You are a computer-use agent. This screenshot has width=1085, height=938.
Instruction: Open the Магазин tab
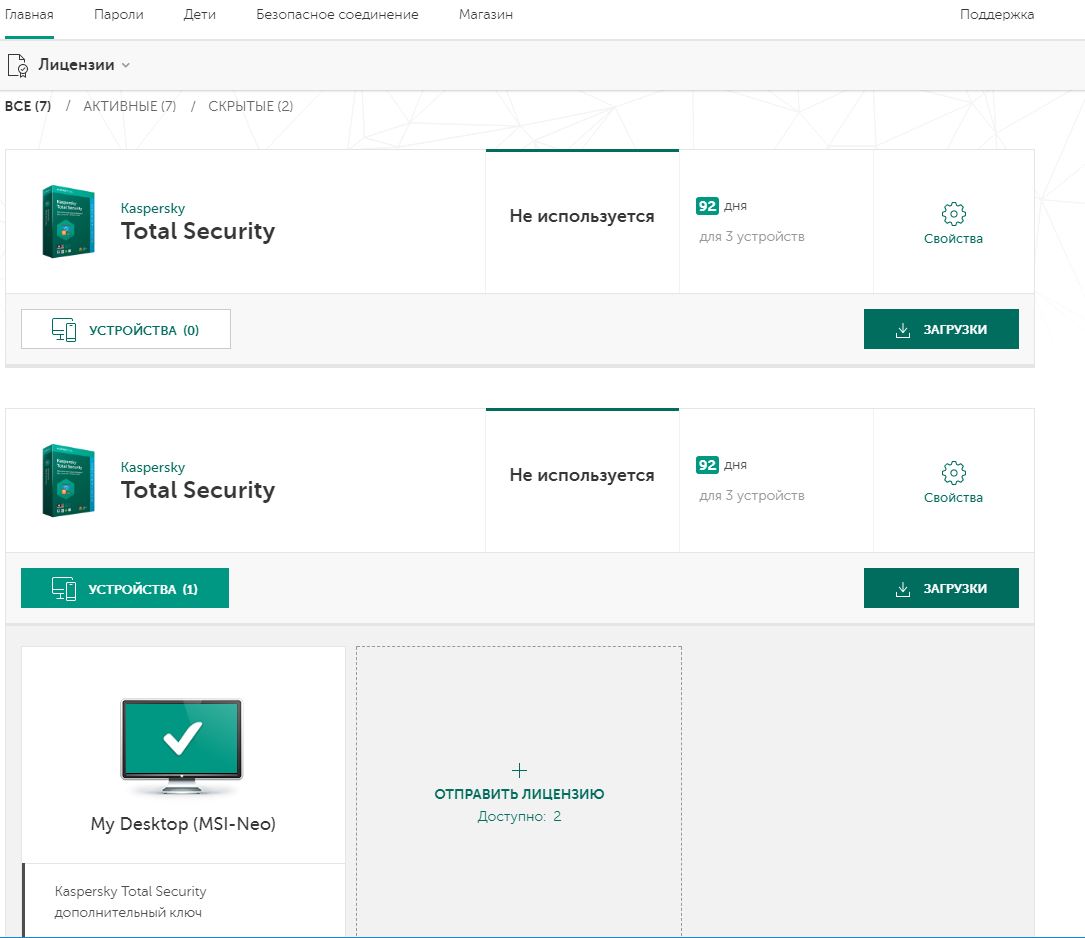point(486,15)
